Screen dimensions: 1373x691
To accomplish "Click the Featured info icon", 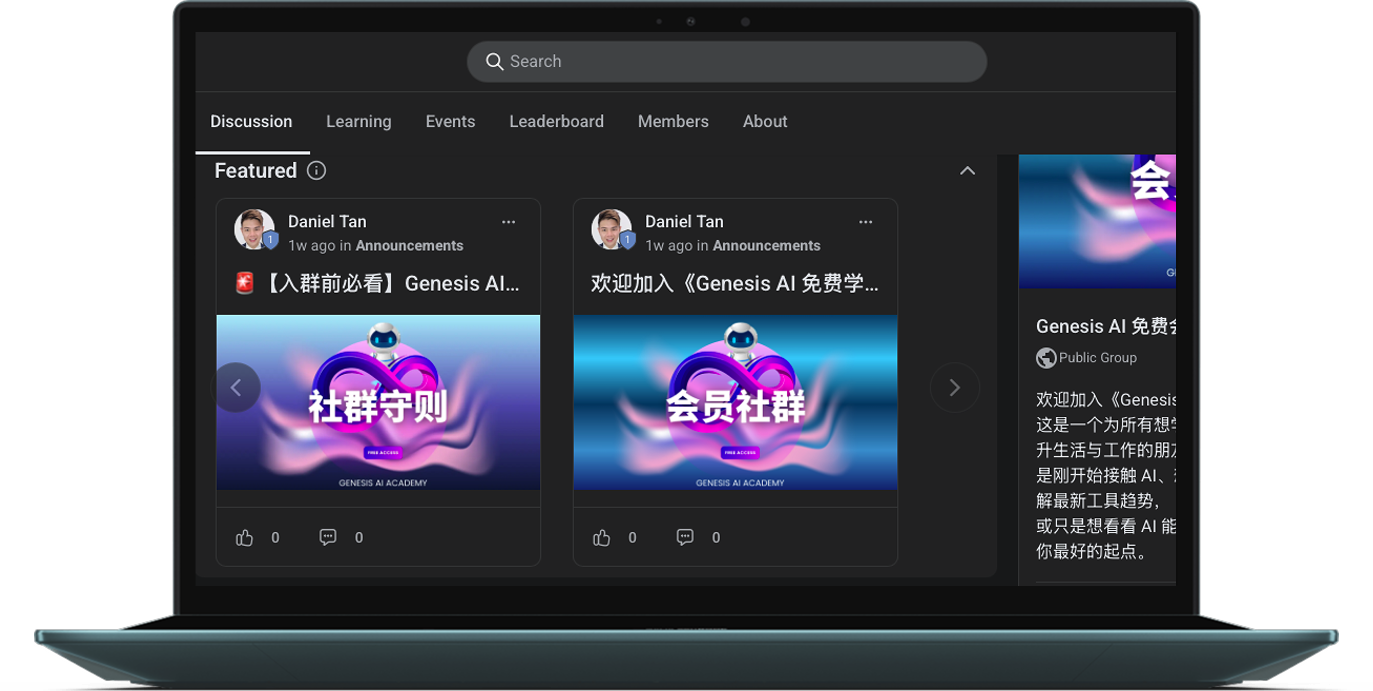I will pos(316,171).
